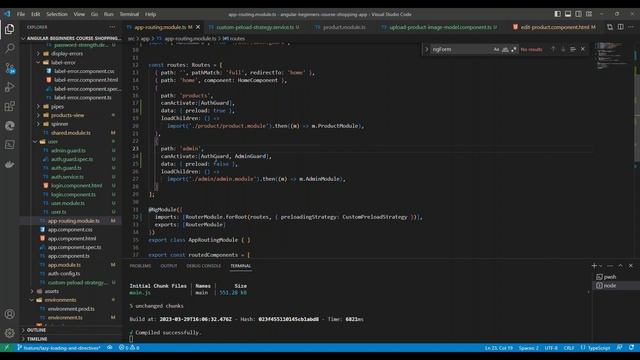The width and height of the screenshot is (640, 360).
Task: Open the Manage gear settings icon
Action: pos(9,333)
